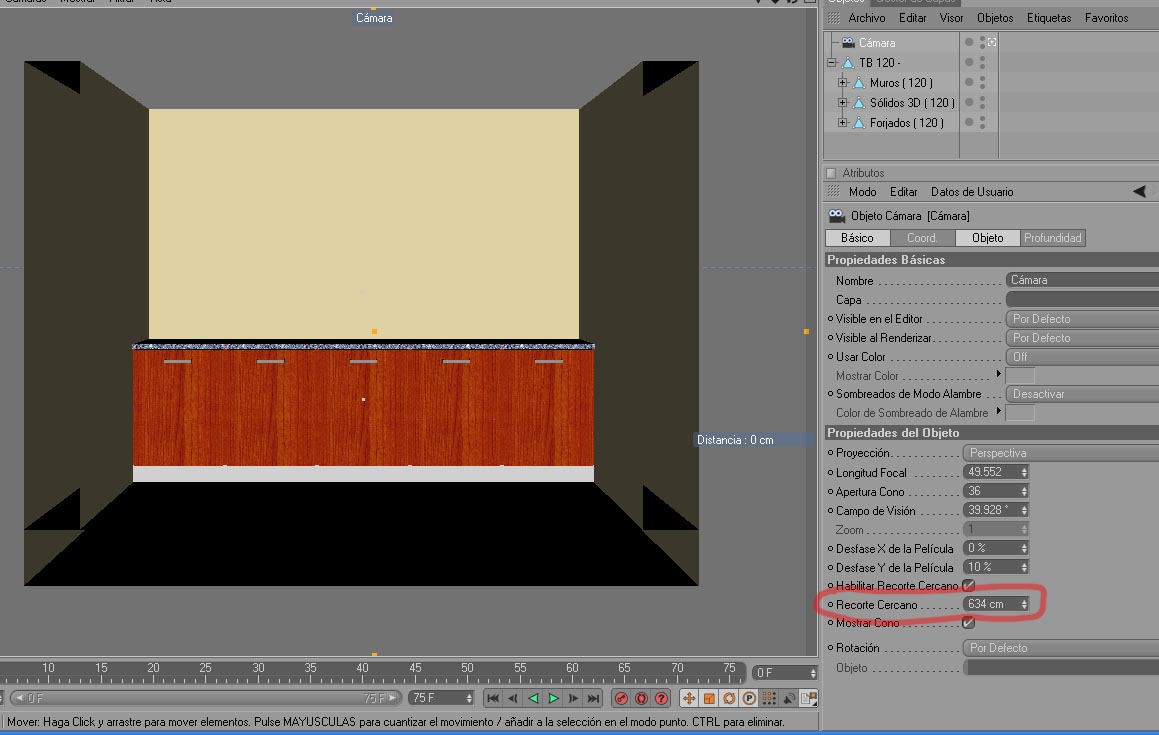Viewport: 1159px width, 735px height.
Task: Switch to the Coord. tab
Action: pyautogui.click(x=922, y=238)
